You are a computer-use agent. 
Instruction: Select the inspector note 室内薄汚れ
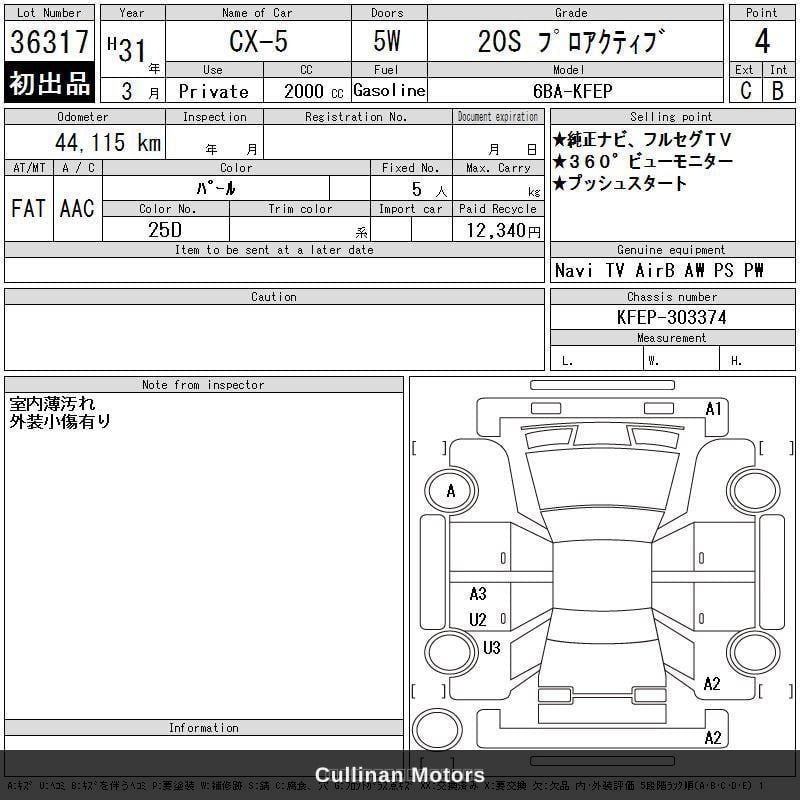tap(52, 404)
